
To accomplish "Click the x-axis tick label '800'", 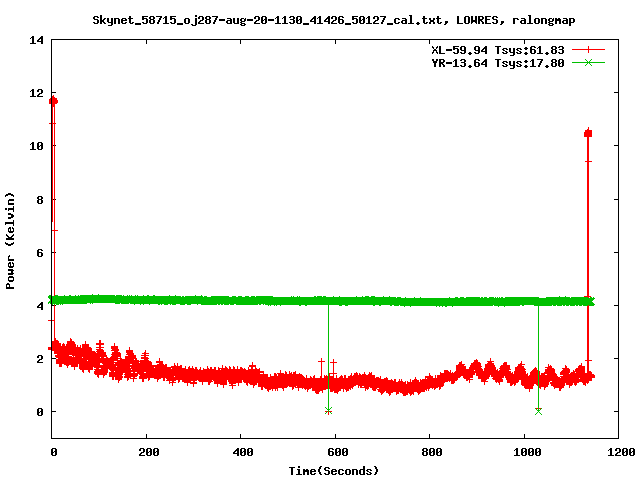I will pyautogui.click(x=432, y=452).
